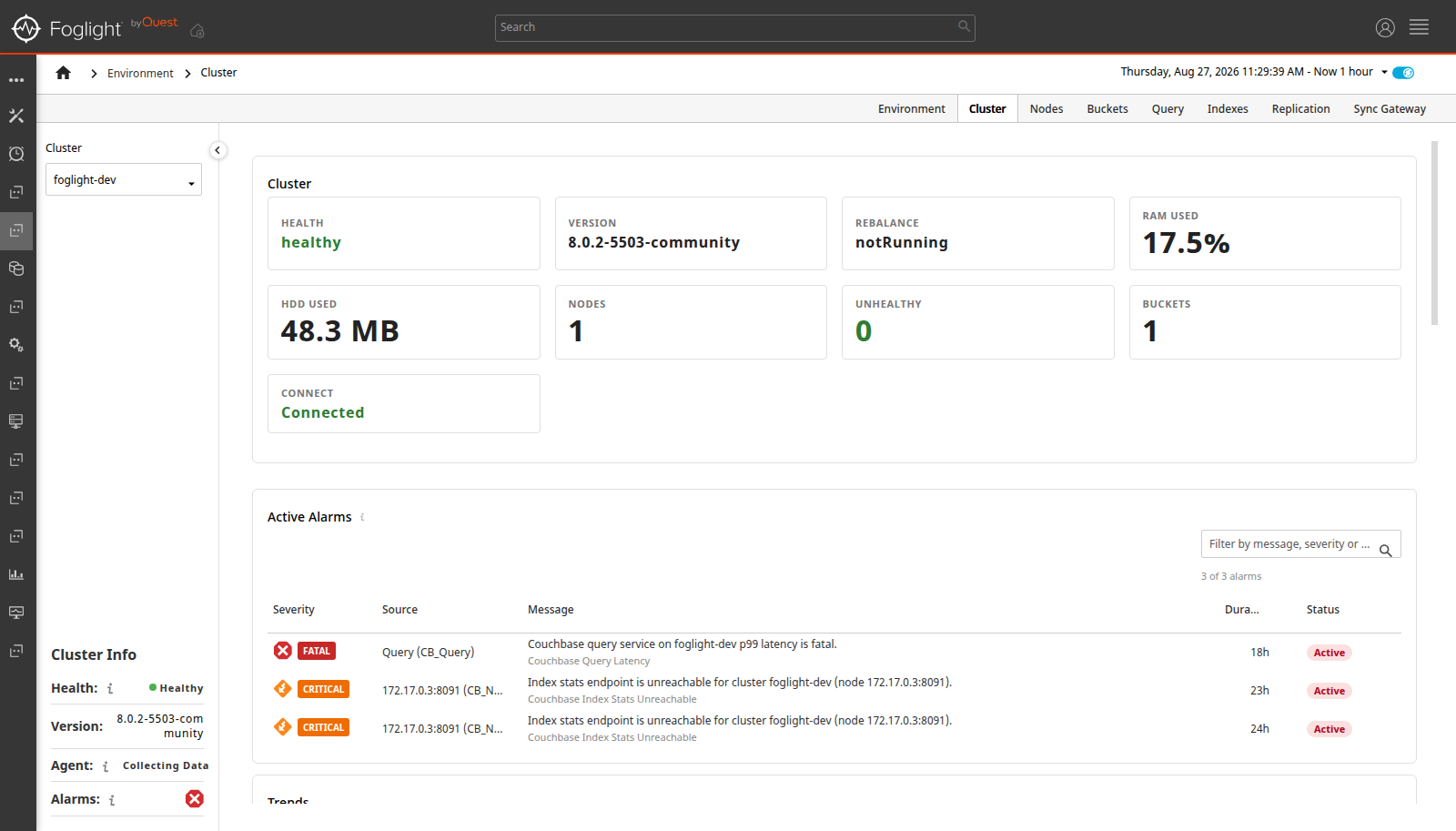
Task: Open the query service p99 latency alarm message
Action: click(682, 644)
